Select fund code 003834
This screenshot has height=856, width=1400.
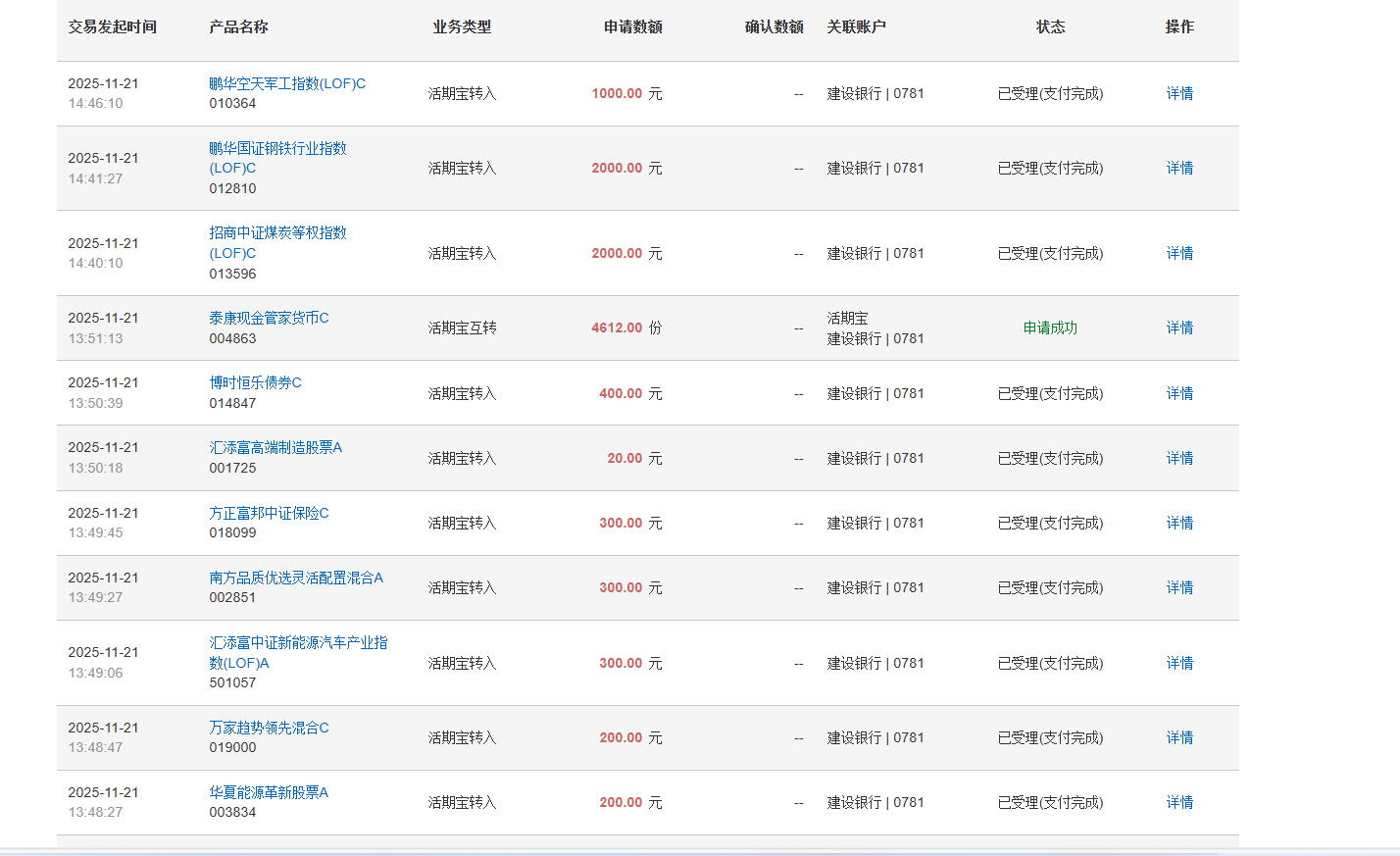232,812
